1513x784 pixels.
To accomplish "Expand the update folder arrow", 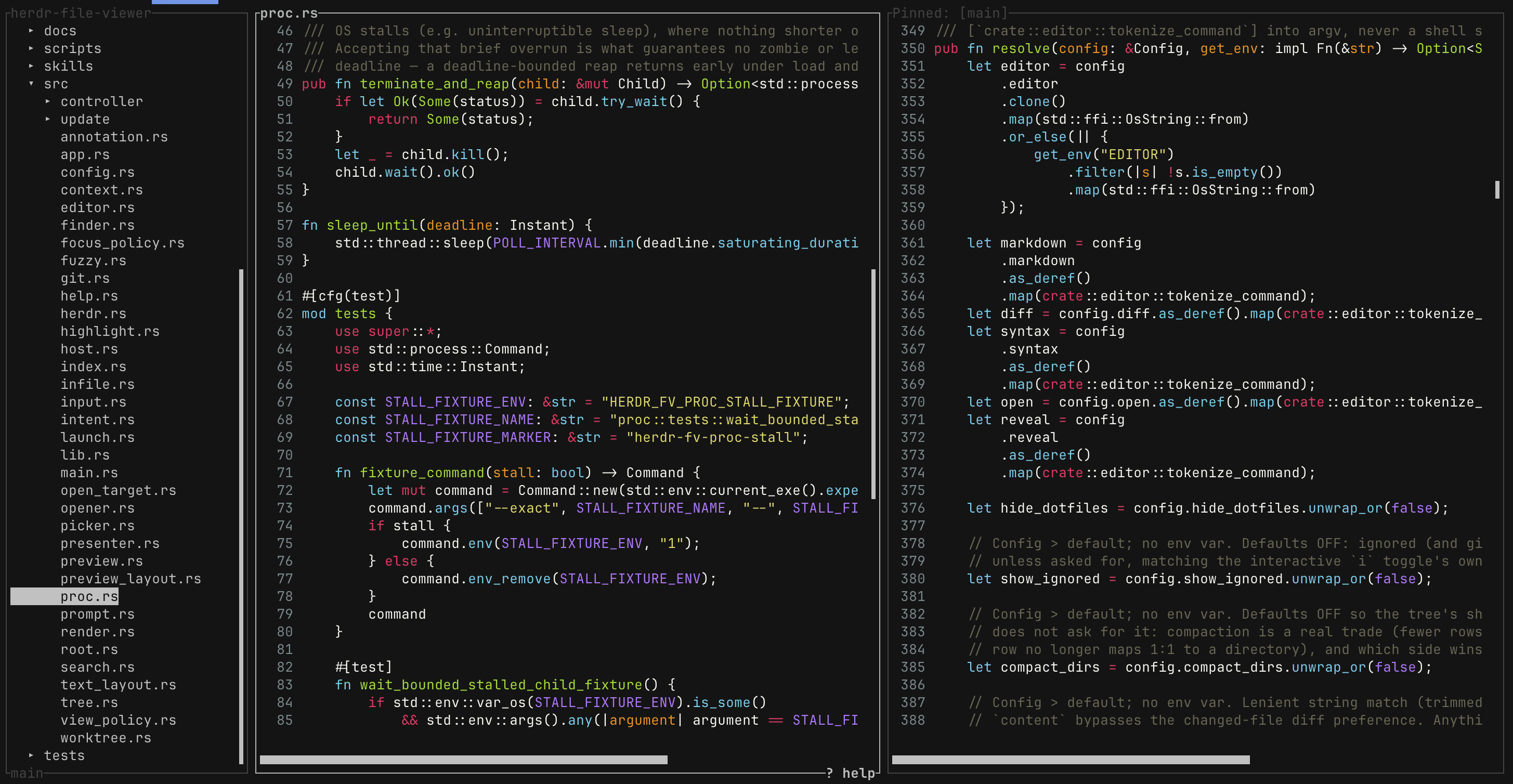I will pyautogui.click(x=48, y=119).
